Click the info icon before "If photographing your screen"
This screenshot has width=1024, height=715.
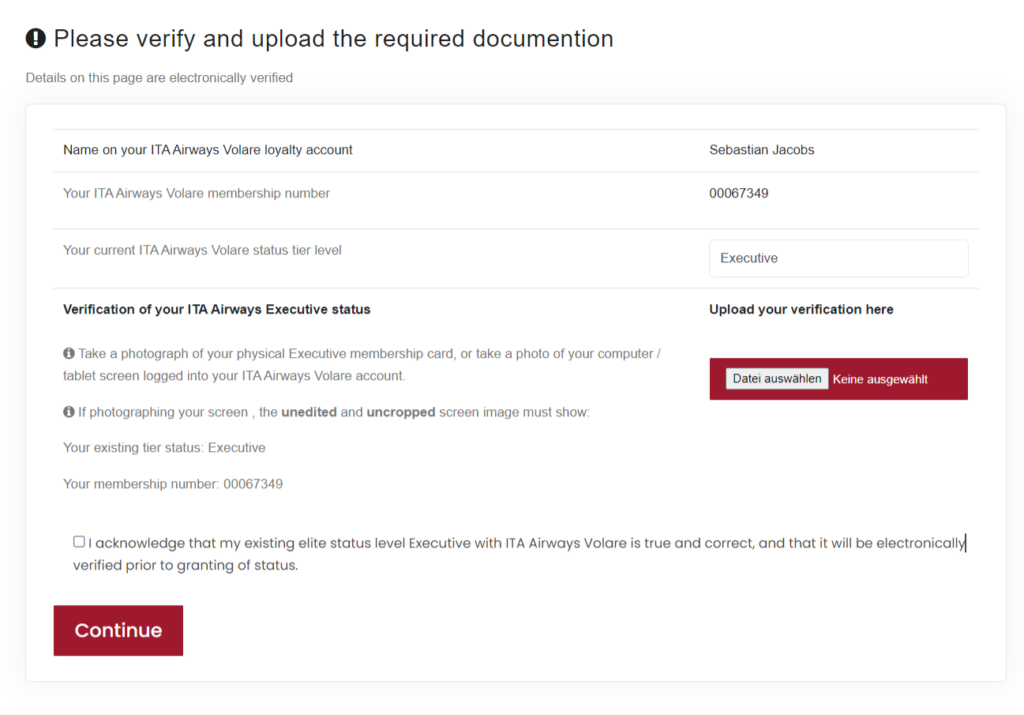[x=69, y=412]
